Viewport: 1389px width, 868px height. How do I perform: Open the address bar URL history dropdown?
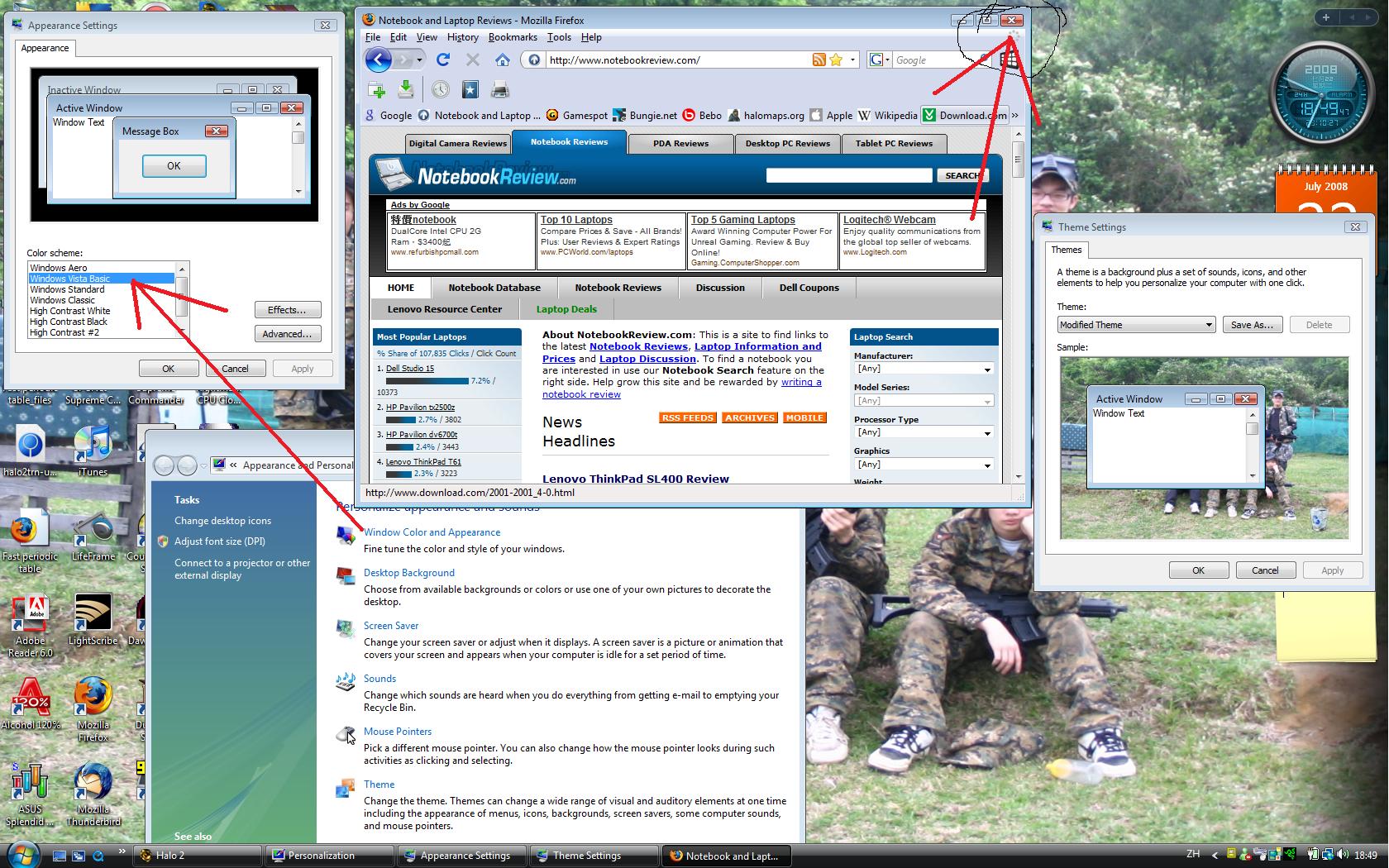pyautogui.click(x=852, y=60)
